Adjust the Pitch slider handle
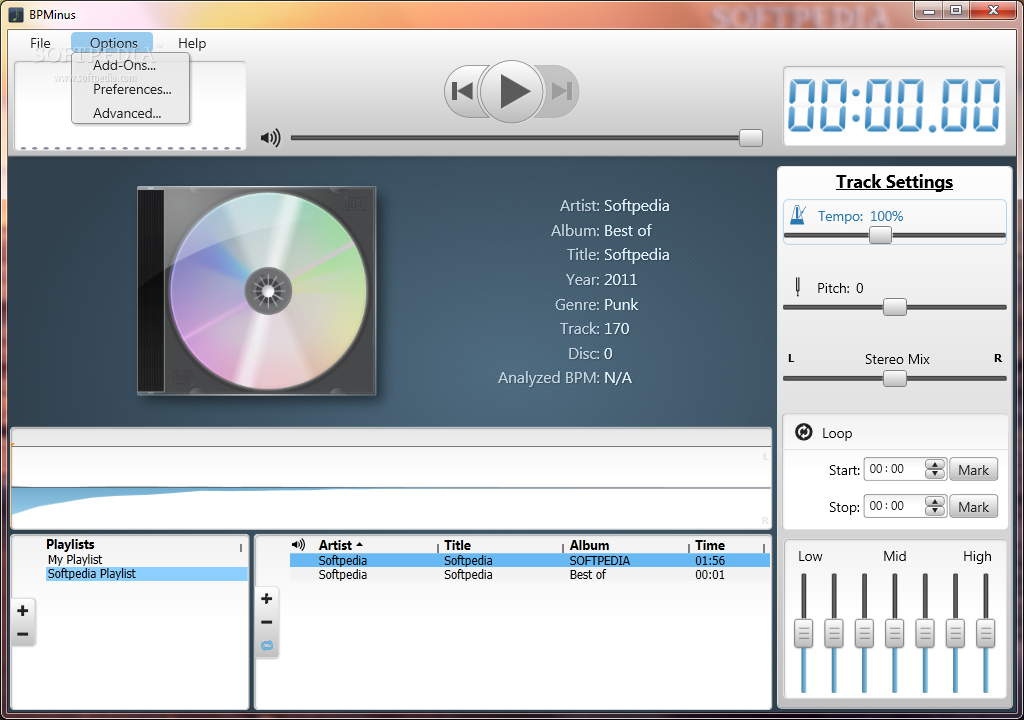Screen dimensions: 1024x720 (895, 307)
